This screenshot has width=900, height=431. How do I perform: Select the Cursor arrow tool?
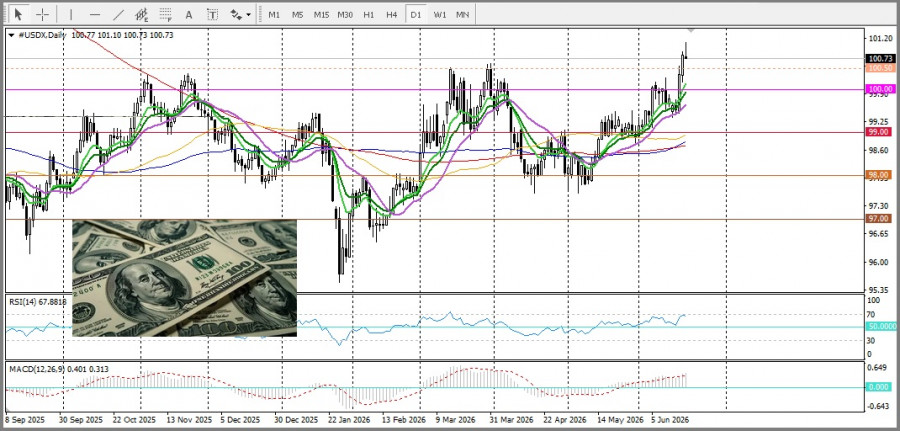pos(18,14)
